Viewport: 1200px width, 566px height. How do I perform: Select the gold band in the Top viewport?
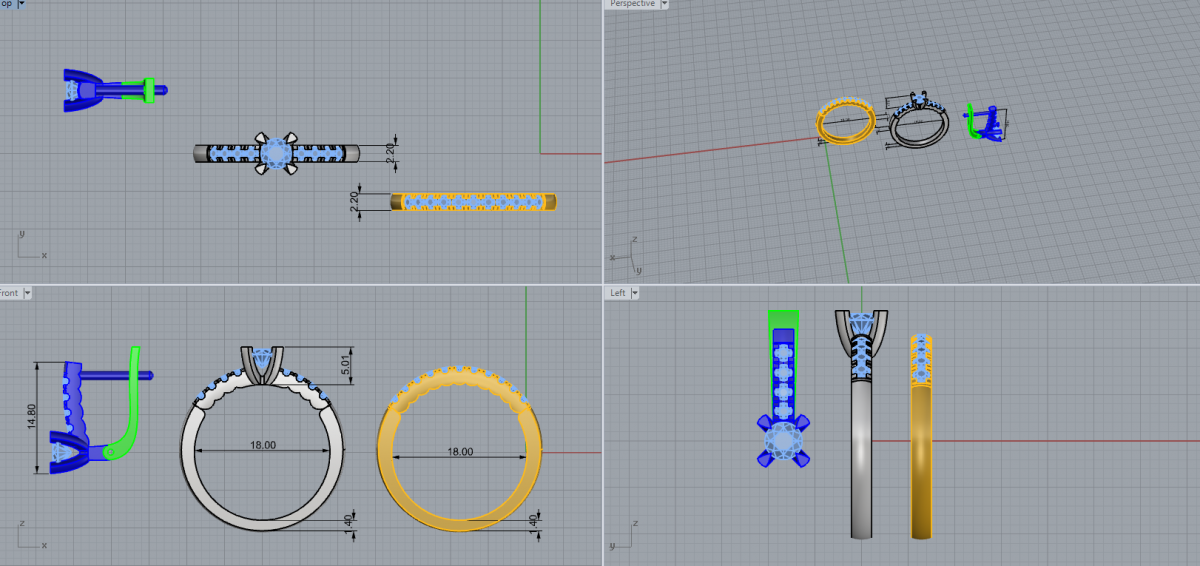[473, 202]
